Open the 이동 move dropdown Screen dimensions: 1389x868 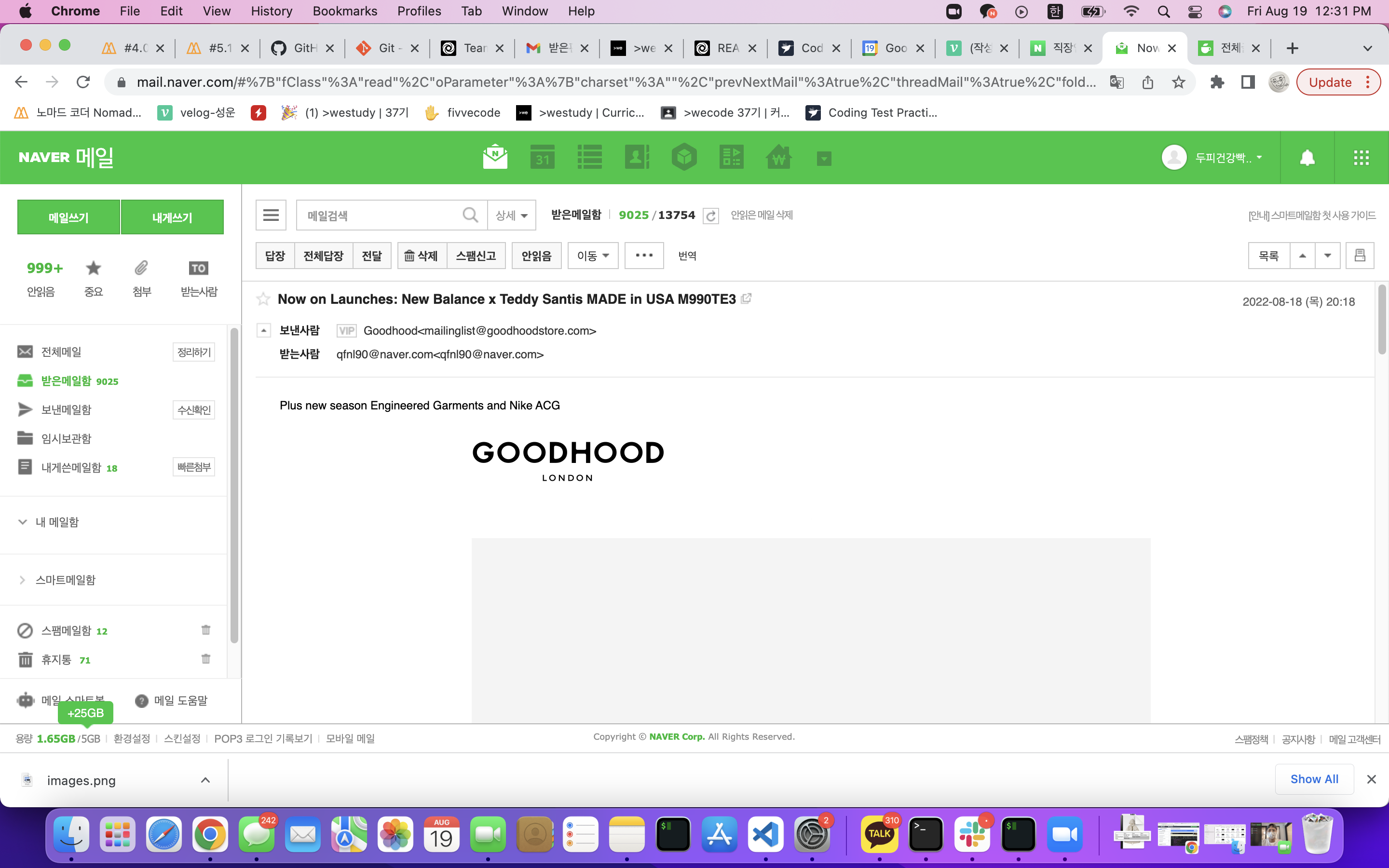coord(592,256)
